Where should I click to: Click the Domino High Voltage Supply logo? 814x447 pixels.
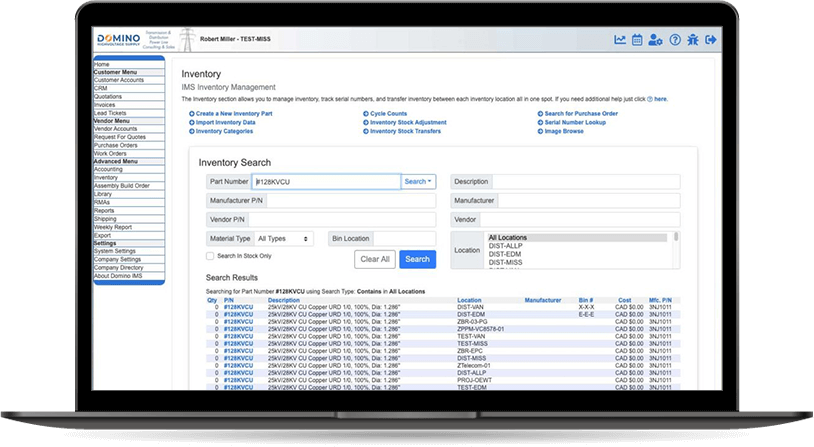(x=119, y=39)
